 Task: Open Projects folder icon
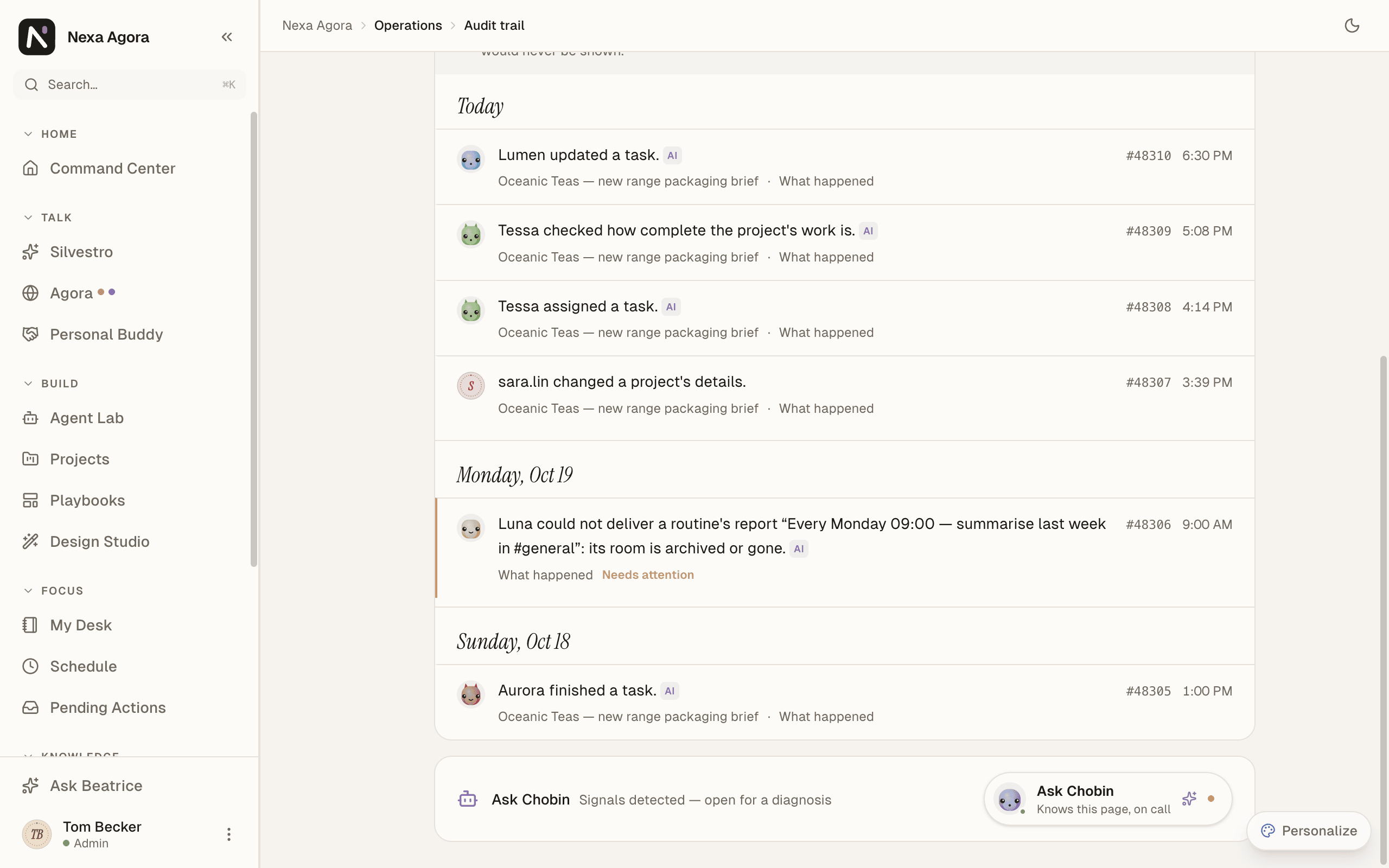coord(30,459)
